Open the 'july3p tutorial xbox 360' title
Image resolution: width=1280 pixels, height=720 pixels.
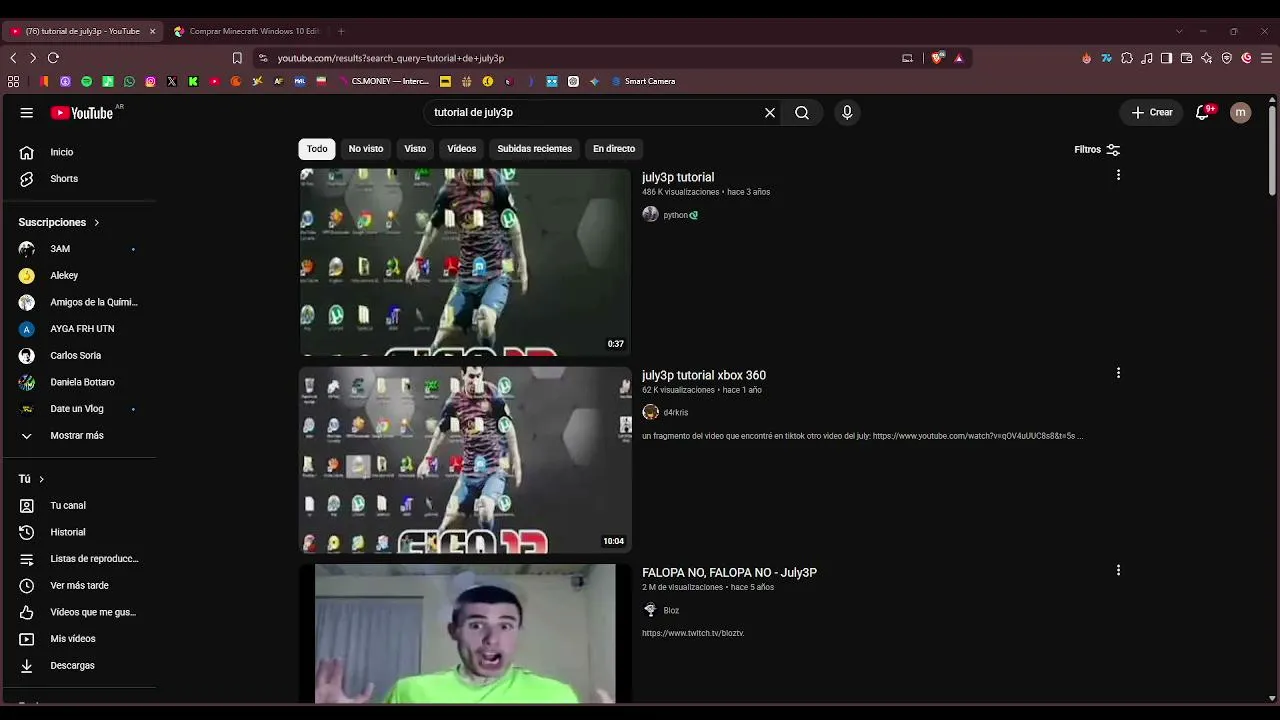click(704, 376)
